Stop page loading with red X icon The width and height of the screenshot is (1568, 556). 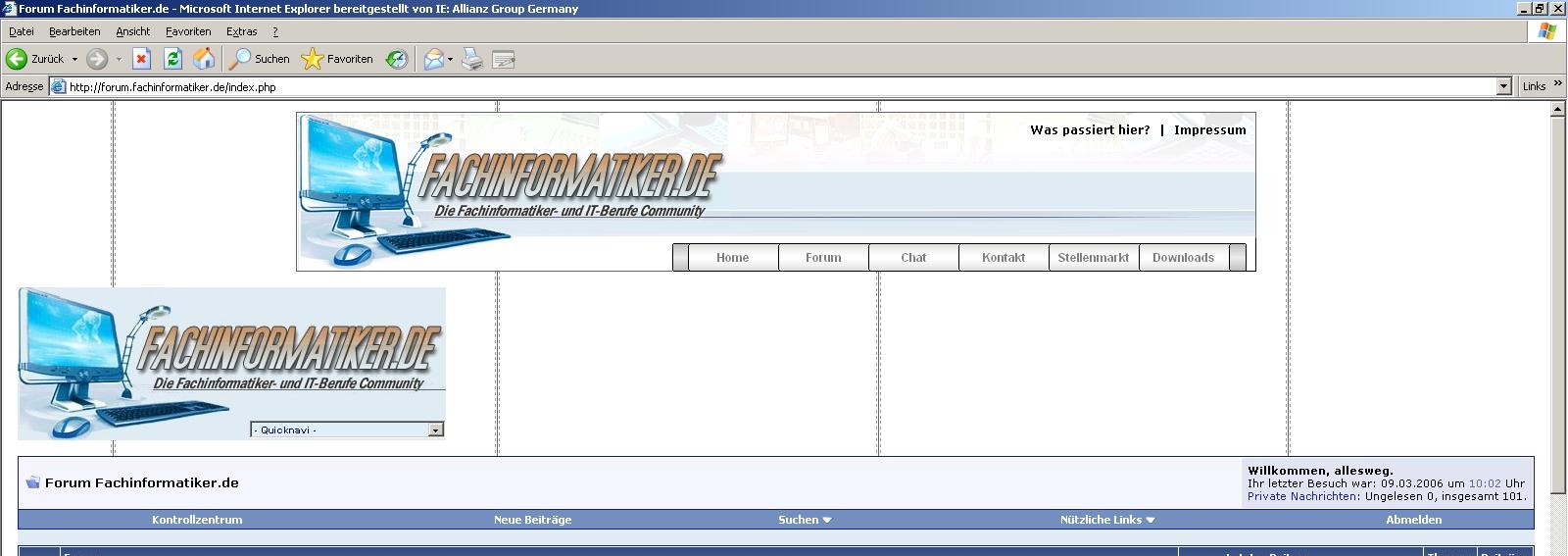[x=141, y=59]
